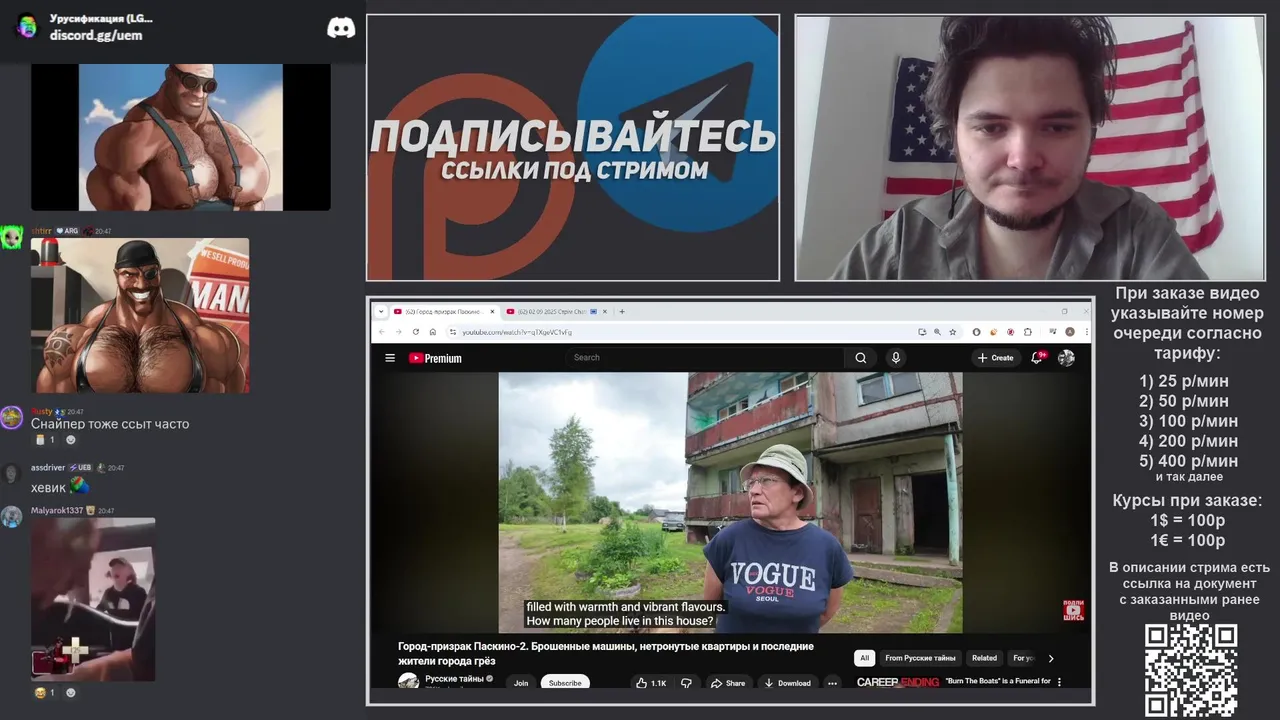Click the Burn The Boats related video thumbnail
Viewport: 1280px width, 720px height.
(897, 682)
